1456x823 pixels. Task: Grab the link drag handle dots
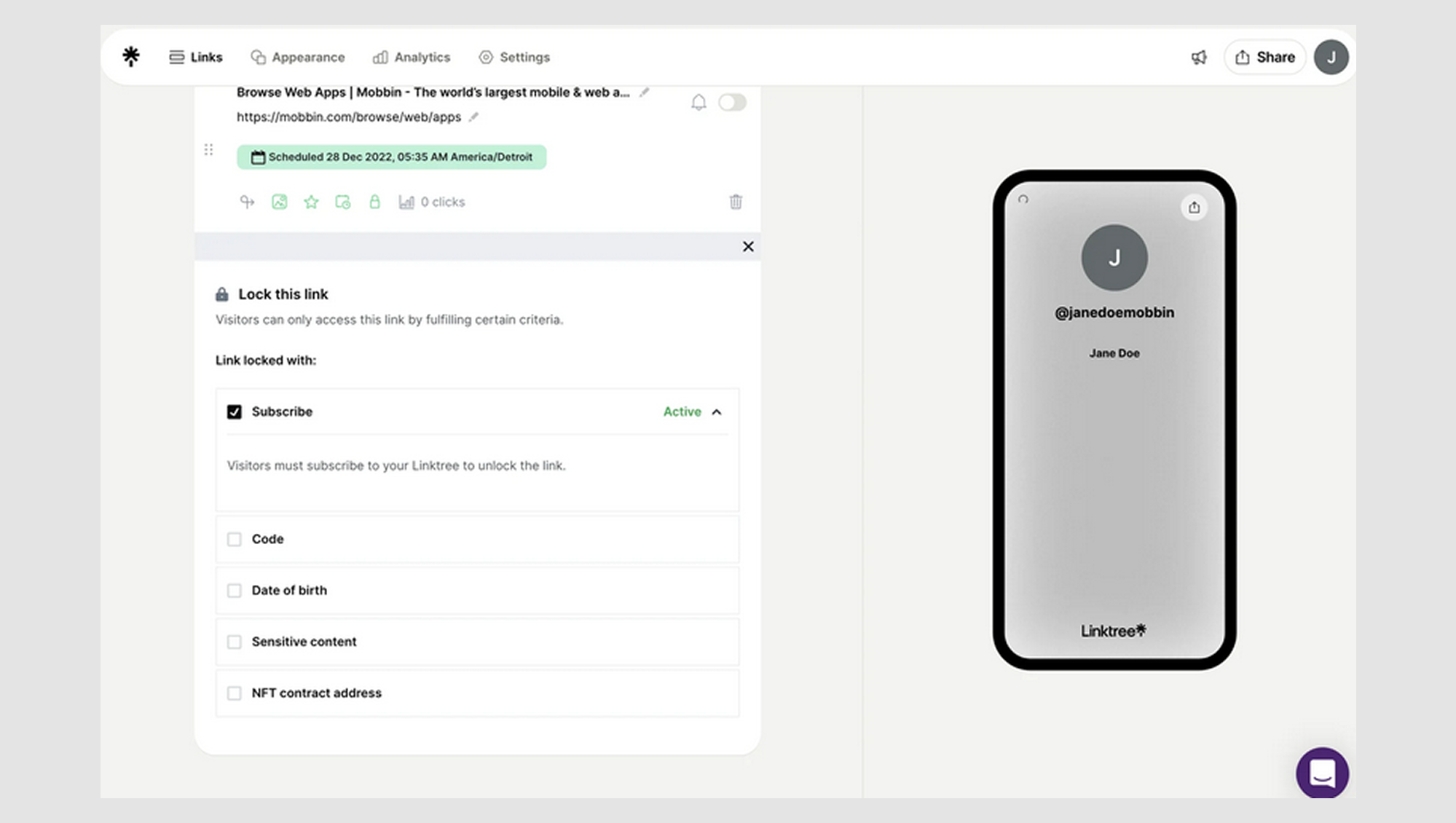208,149
